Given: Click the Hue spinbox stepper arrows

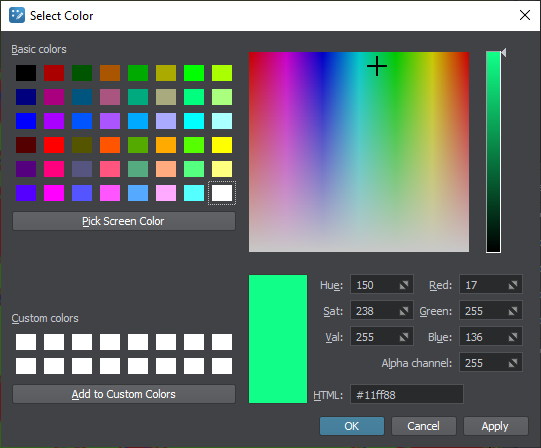Looking at the screenshot, I should (x=404, y=285).
